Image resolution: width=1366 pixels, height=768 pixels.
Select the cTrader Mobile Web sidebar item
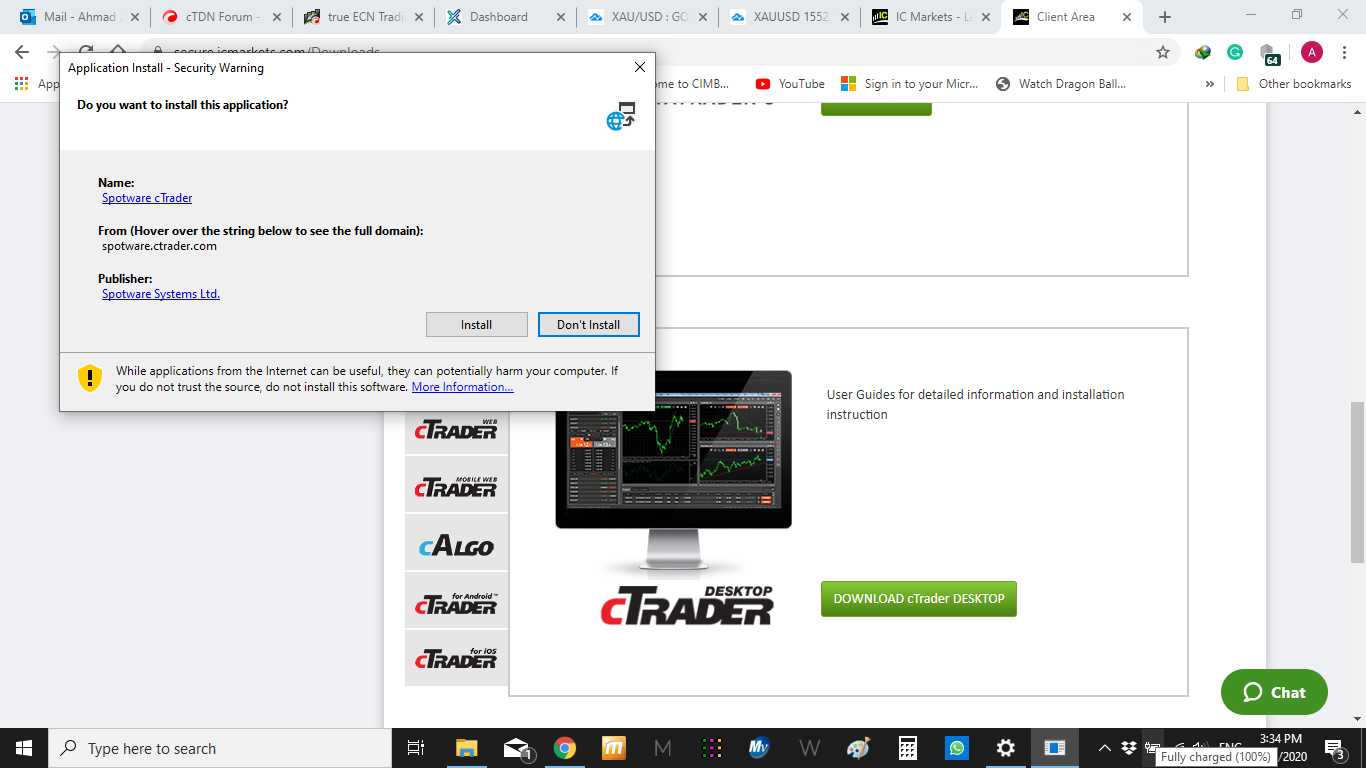pyautogui.click(x=456, y=485)
